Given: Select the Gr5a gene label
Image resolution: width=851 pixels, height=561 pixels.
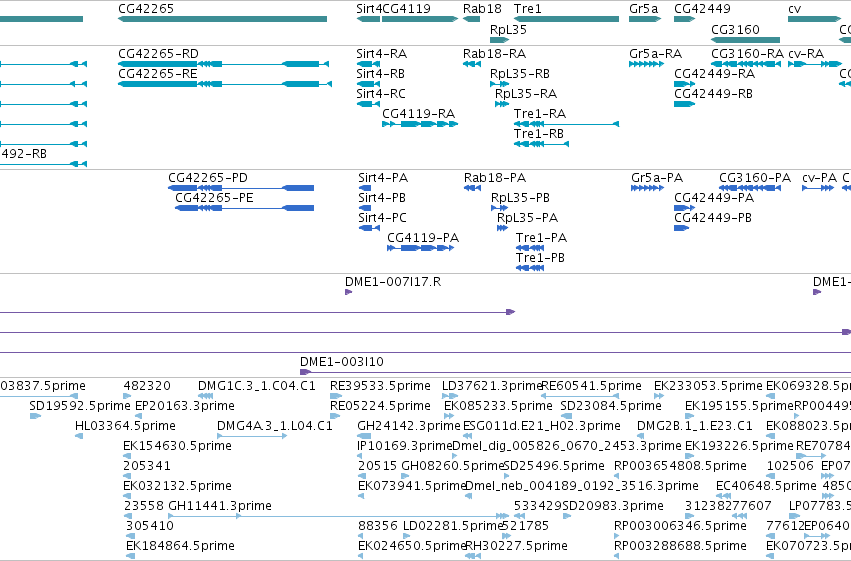Looking at the screenshot, I should pos(643,9).
